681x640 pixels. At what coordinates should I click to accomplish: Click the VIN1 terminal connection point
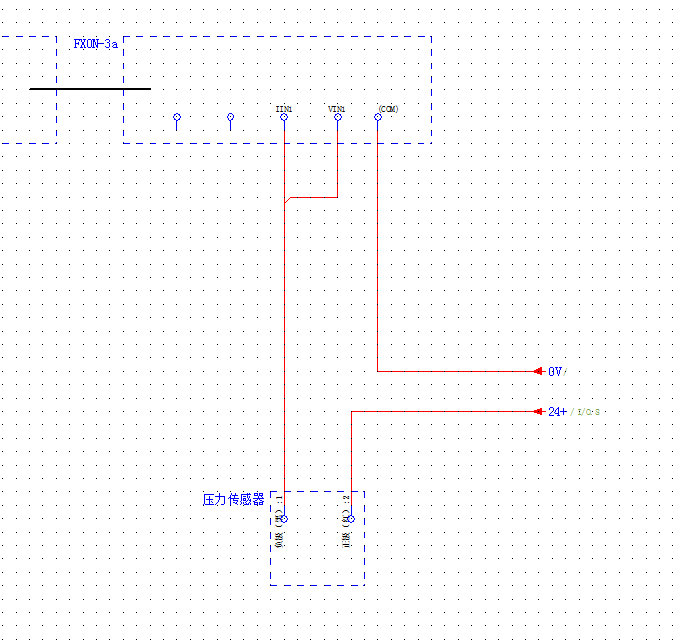(x=337, y=117)
